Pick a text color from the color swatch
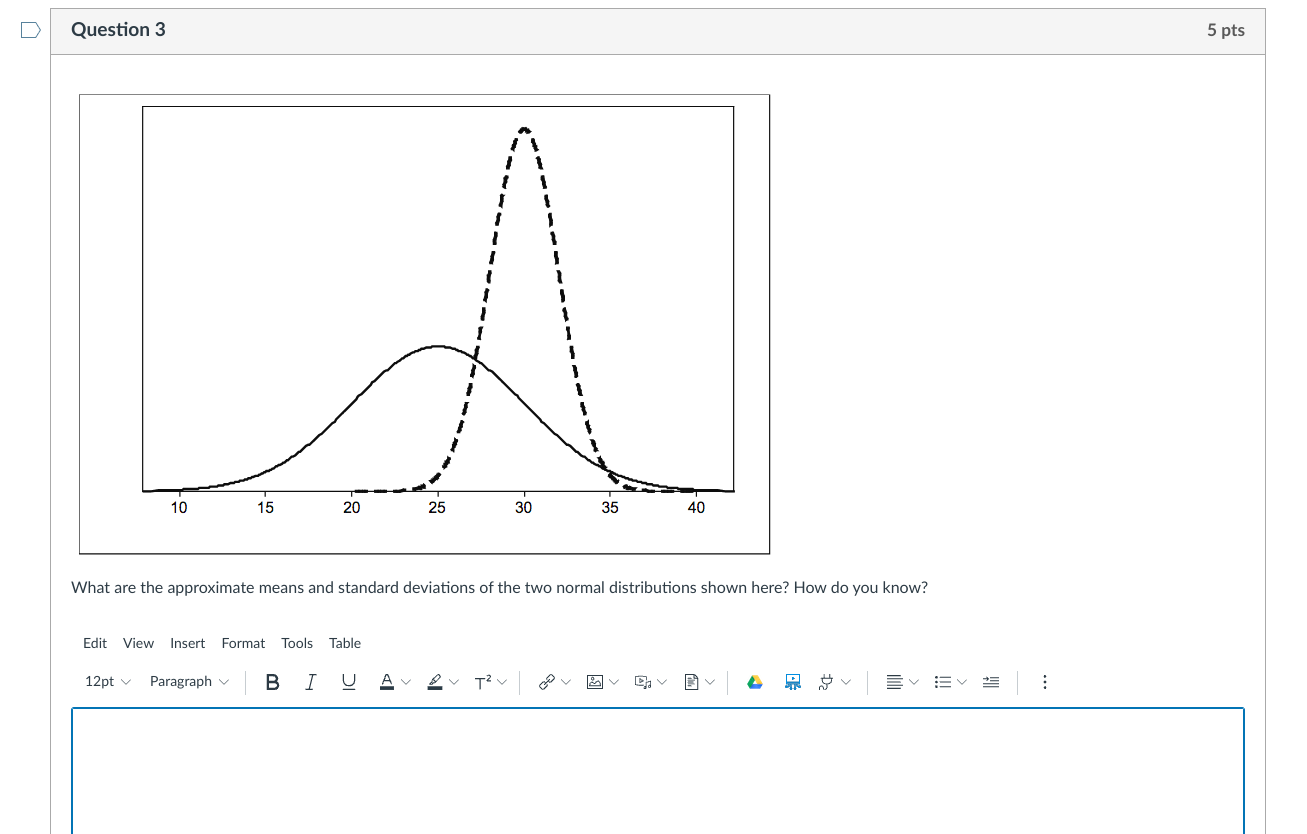 tap(387, 681)
